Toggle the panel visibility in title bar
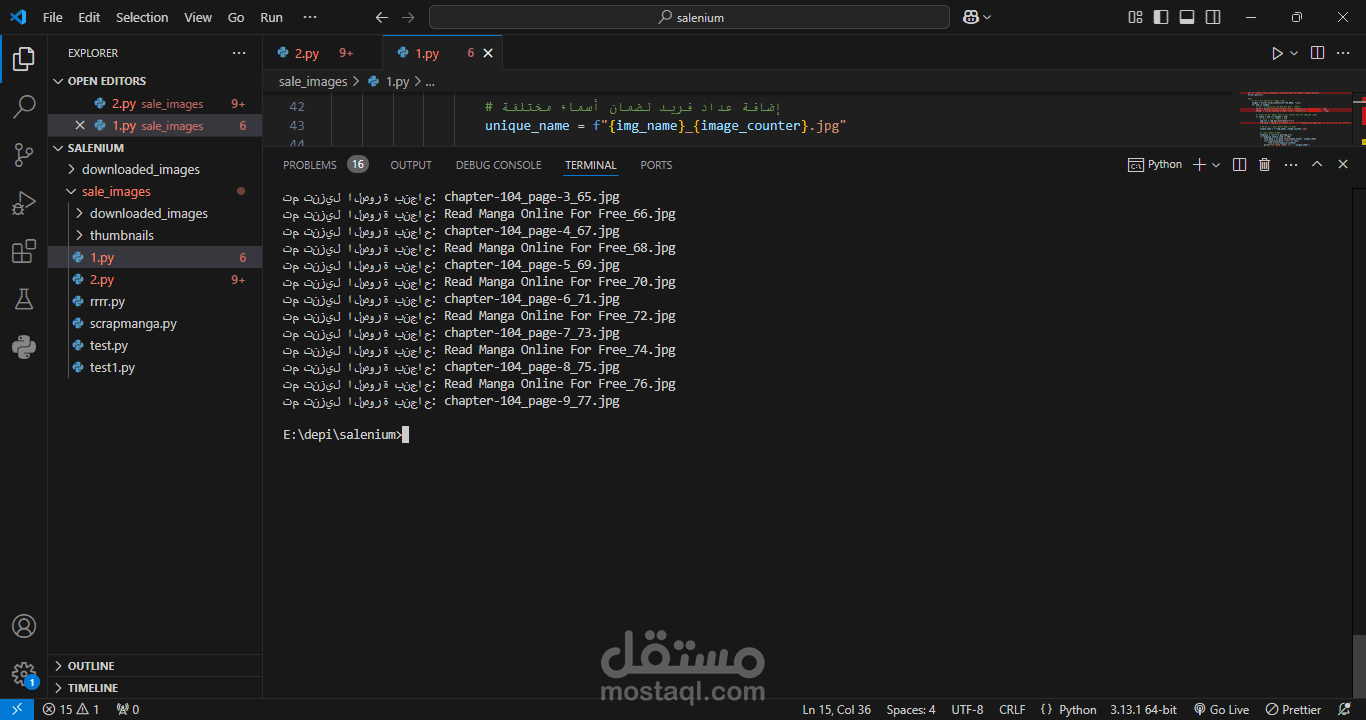This screenshot has height=720, width=1366. 1186,16
